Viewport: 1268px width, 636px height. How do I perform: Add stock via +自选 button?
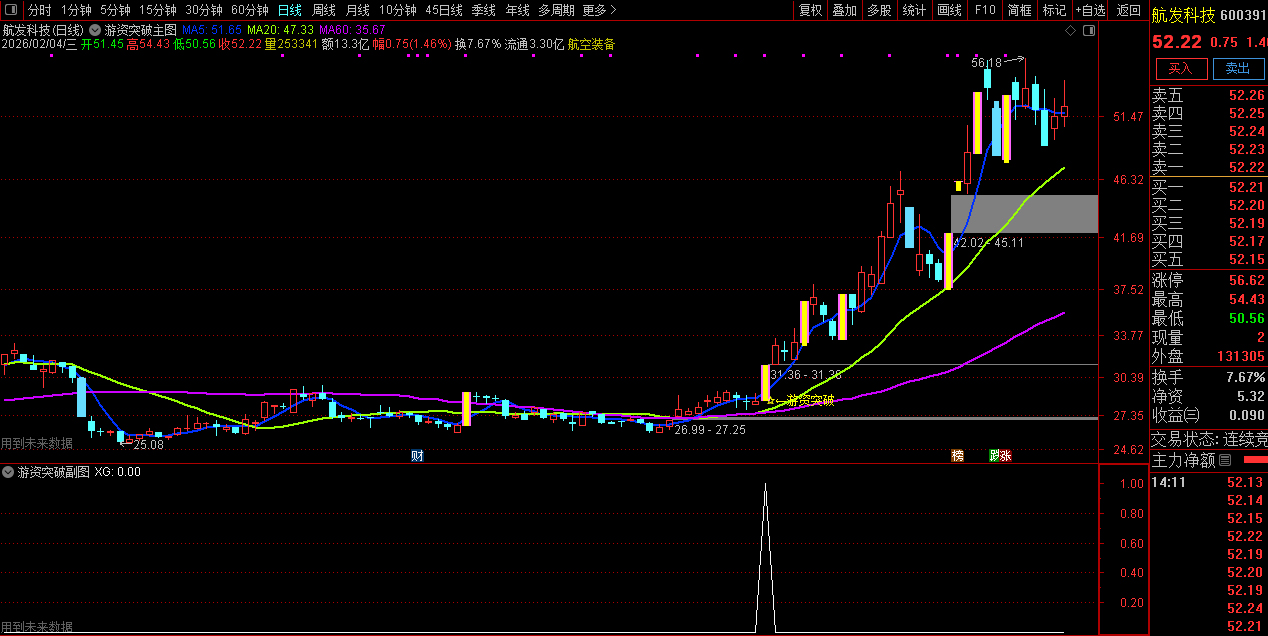point(1090,10)
